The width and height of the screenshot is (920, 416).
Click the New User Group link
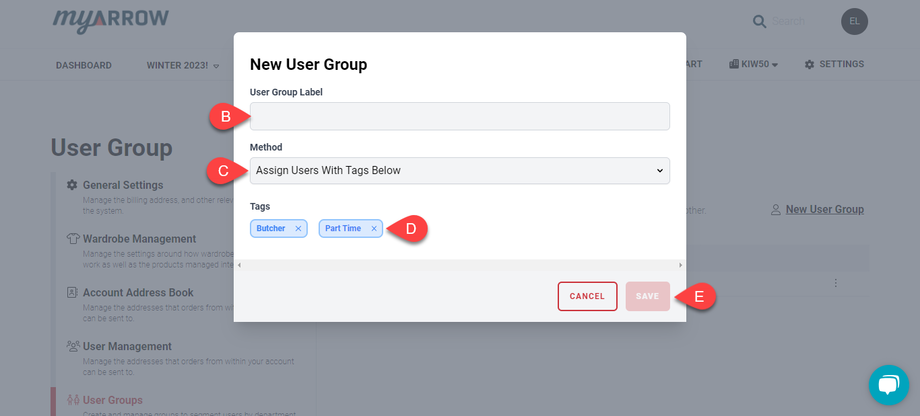[824, 209]
